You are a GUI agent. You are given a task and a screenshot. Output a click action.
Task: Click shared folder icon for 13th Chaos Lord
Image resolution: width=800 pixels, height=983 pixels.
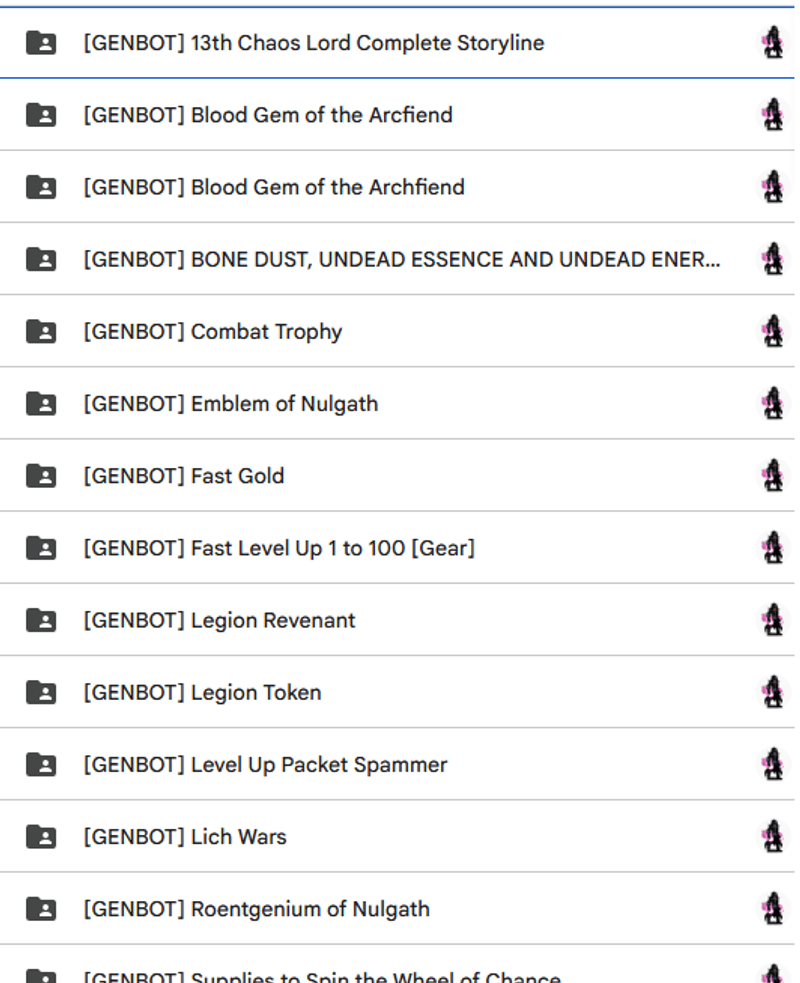tap(41, 43)
